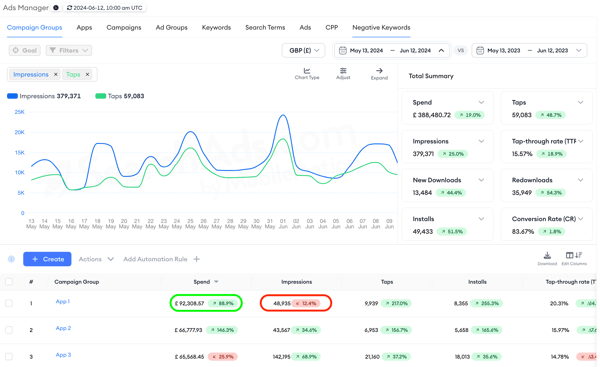Download table data icon
This screenshot has width=600, height=367.
[x=547, y=255]
